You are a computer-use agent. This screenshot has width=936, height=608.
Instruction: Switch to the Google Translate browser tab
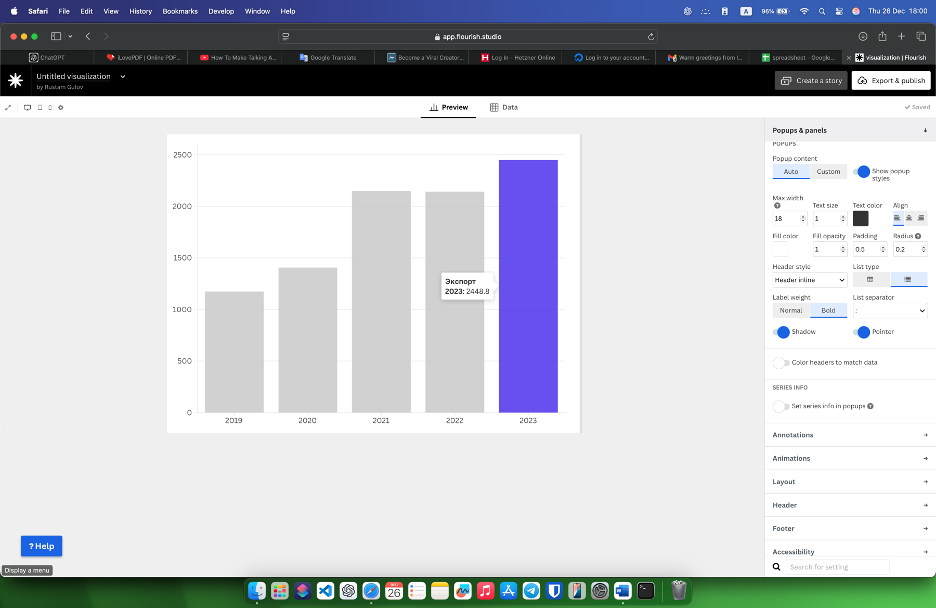click(328, 58)
